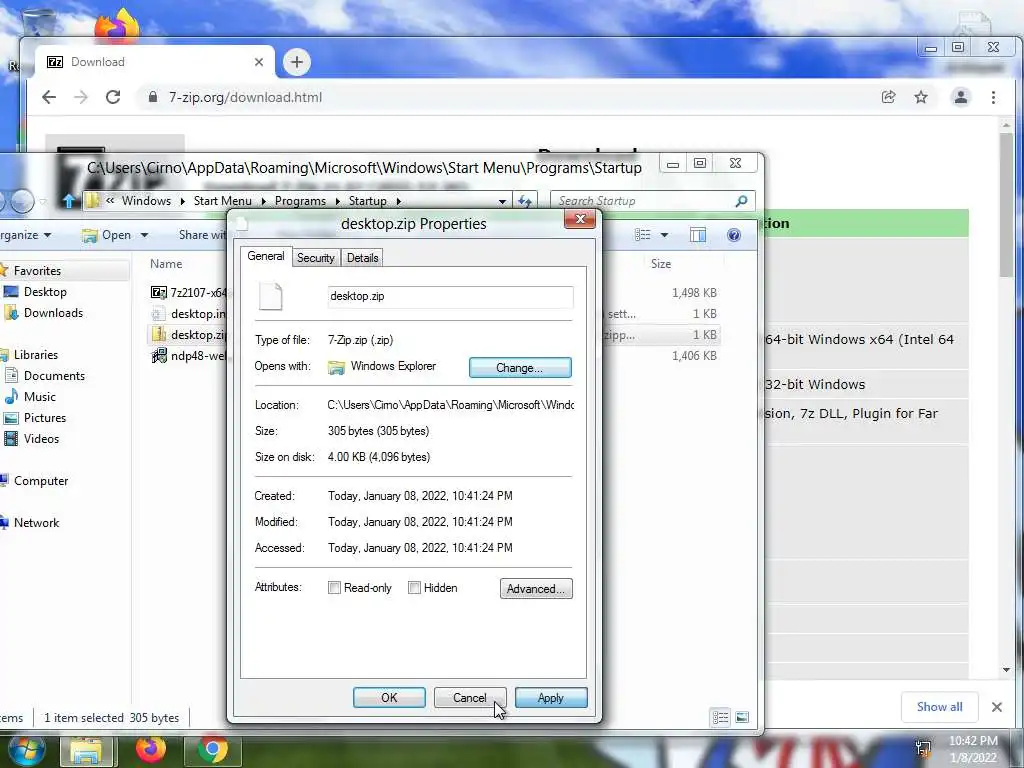Click Start Menu breadcrumb segment
This screenshot has width=1024, height=768.
pyautogui.click(x=223, y=201)
